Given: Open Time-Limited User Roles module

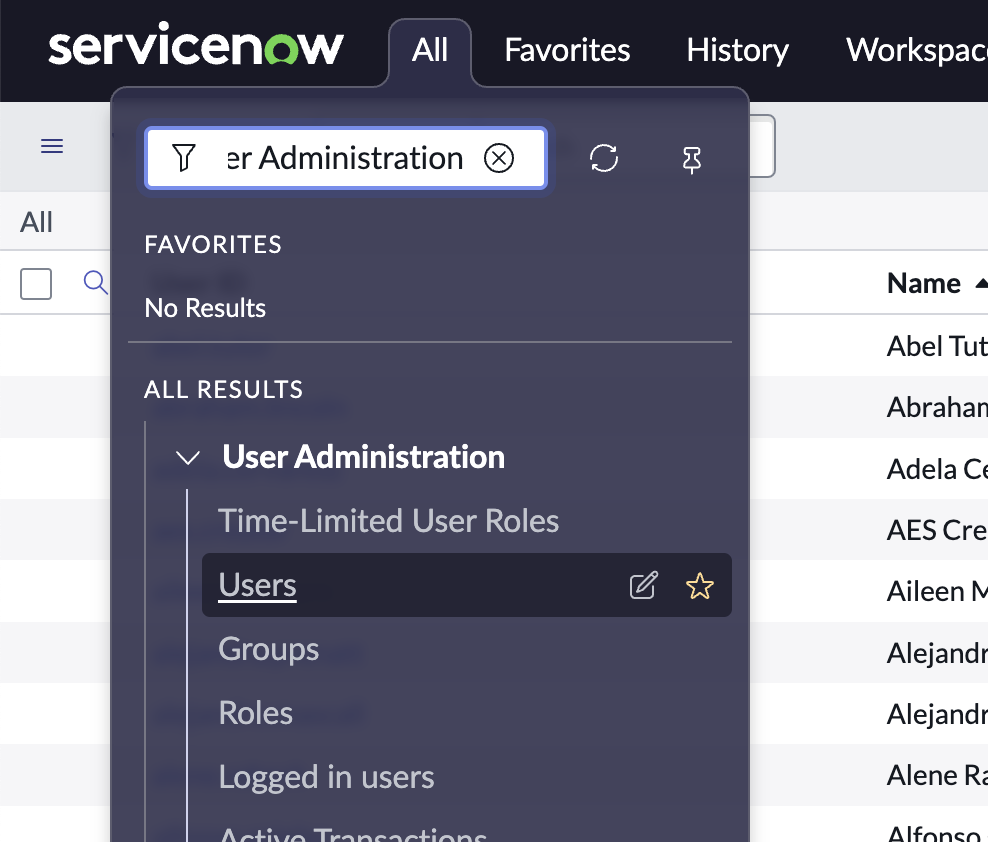Looking at the screenshot, I should coord(388,521).
